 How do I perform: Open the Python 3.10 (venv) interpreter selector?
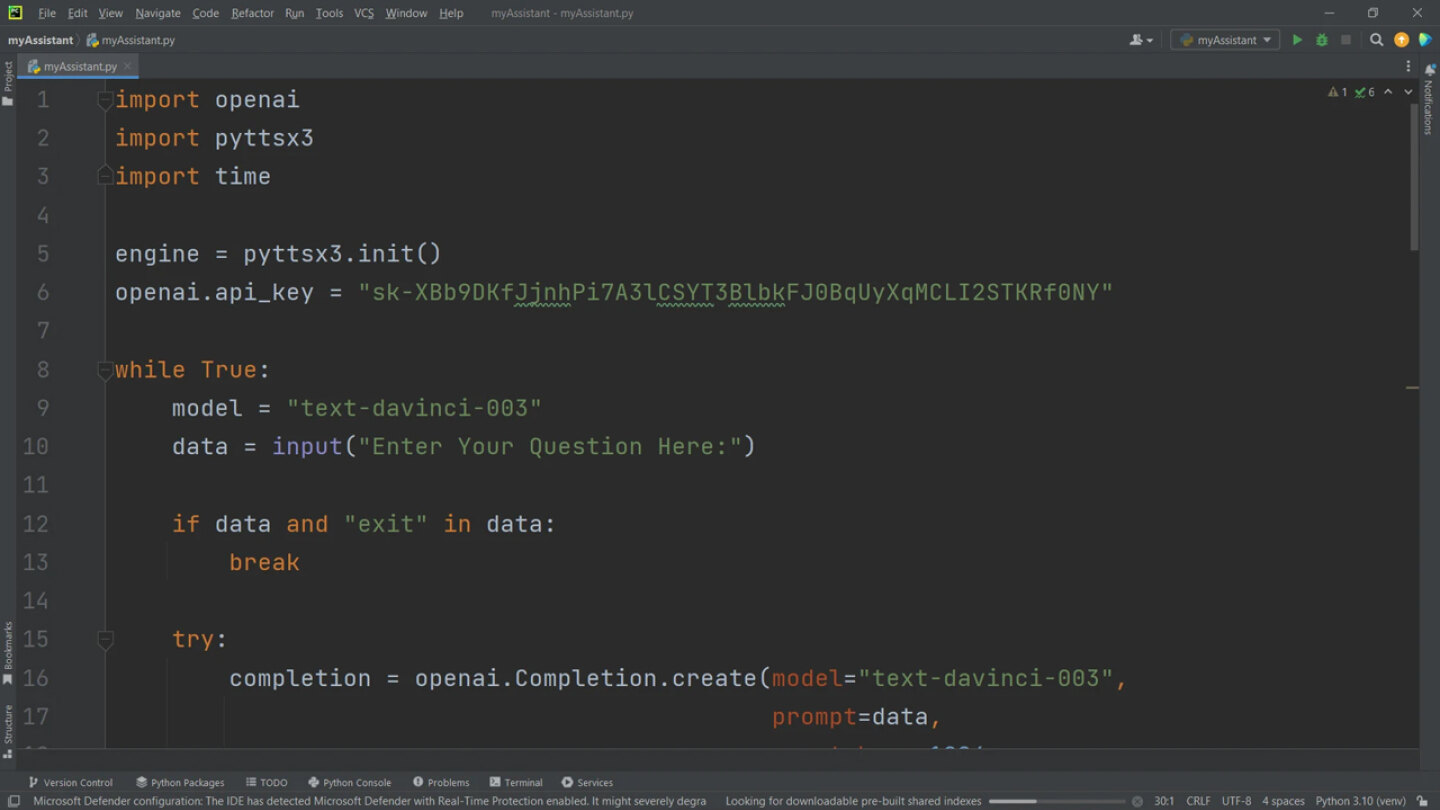click(x=1360, y=801)
